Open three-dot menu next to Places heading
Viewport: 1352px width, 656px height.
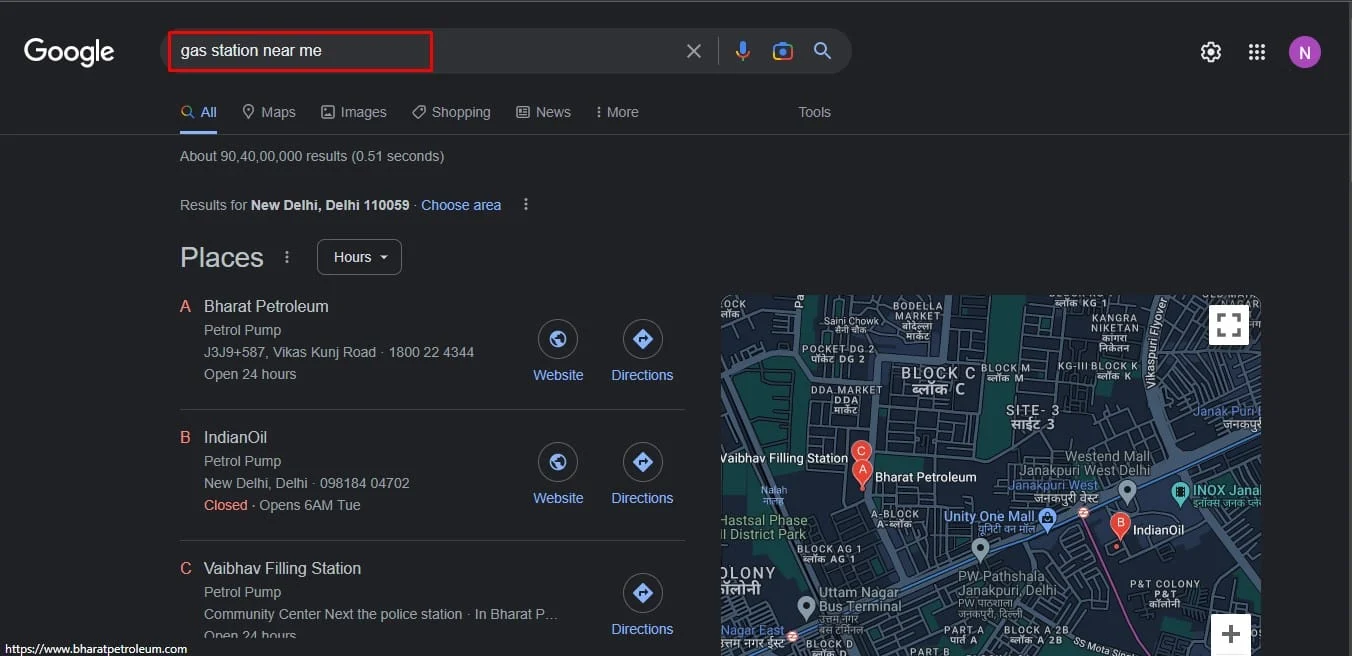click(x=287, y=257)
